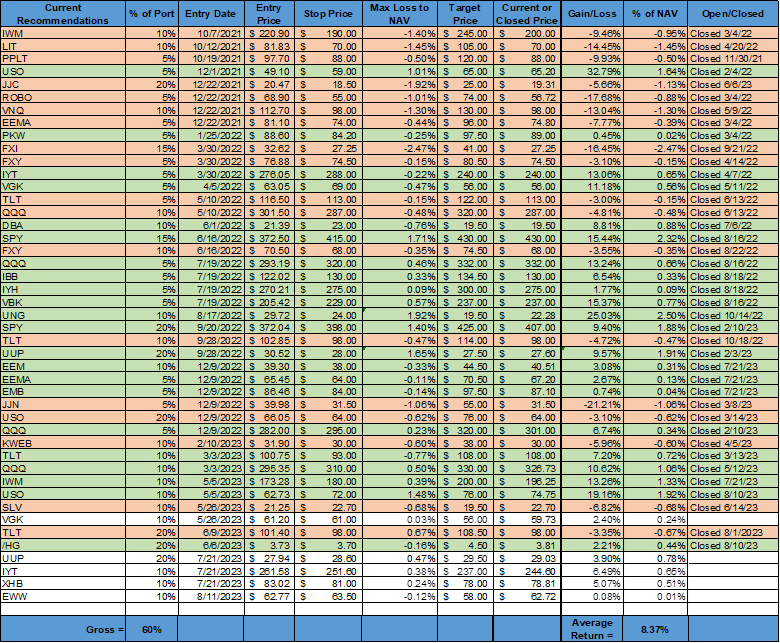The width and height of the screenshot is (780, 643).
Task: Select the '% of NAV' column header
Action: click(x=655, y=14)
